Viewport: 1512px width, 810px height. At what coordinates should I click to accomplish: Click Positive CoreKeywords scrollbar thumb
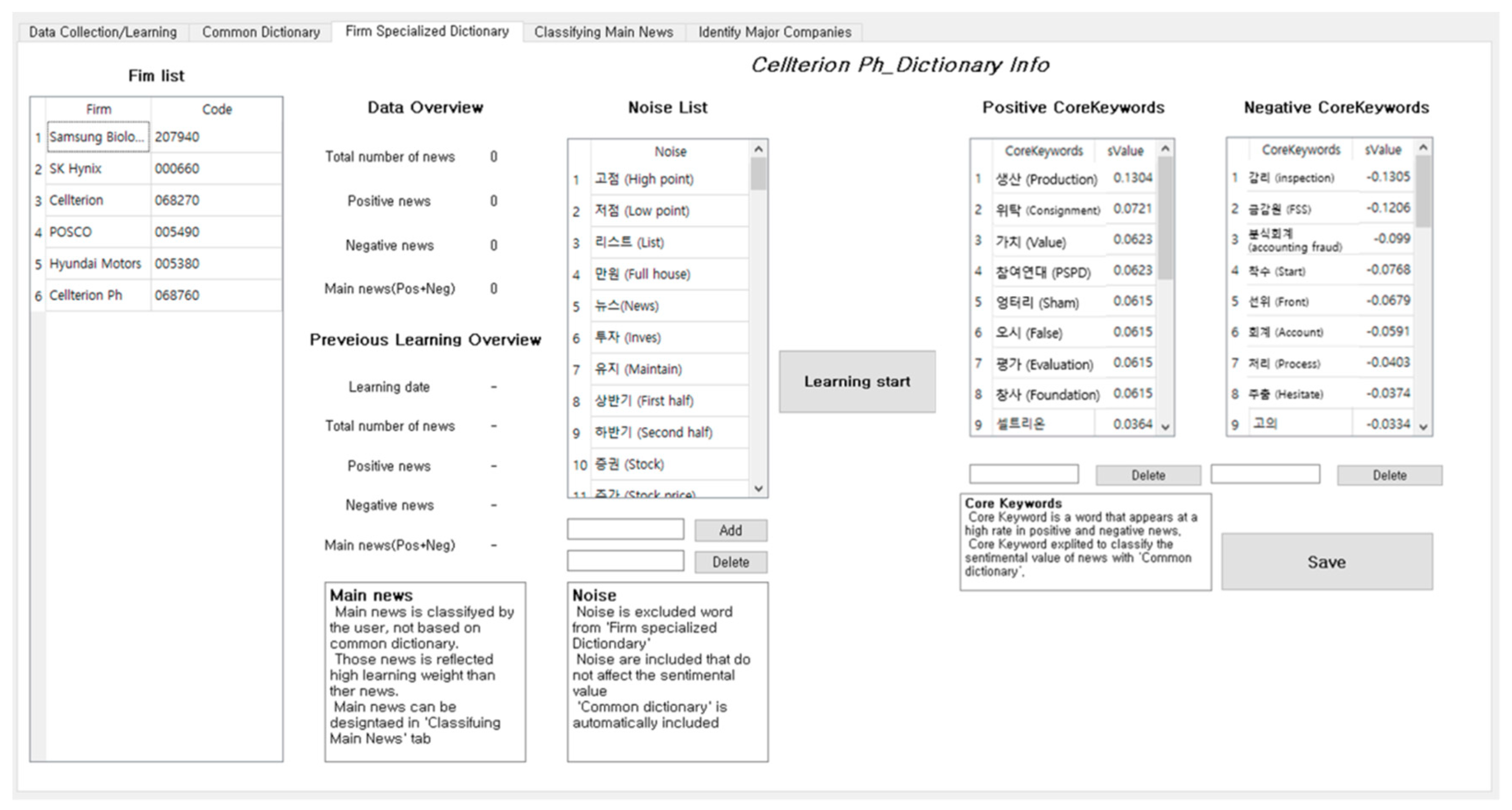pyautogui.click(x=1165, y=217)
